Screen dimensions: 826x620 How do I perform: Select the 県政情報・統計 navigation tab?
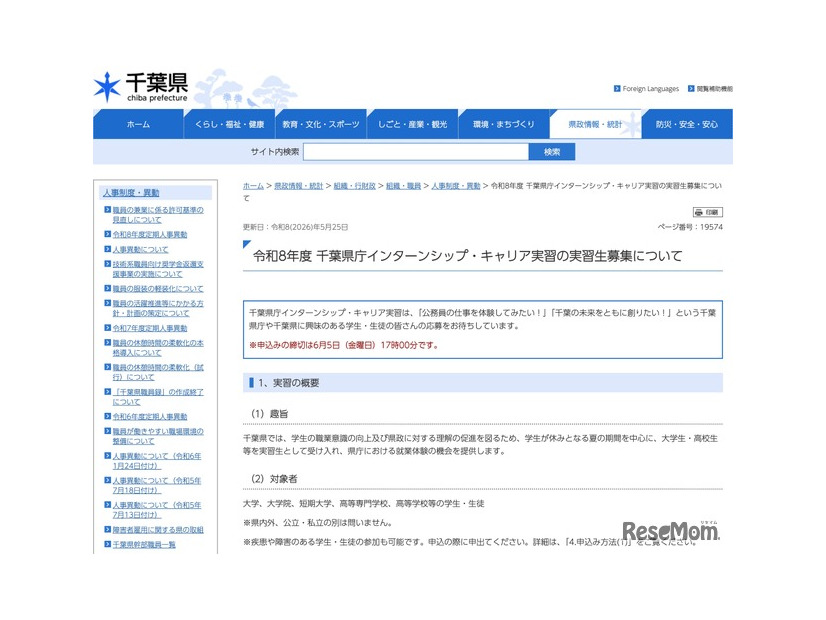click(595, 124)
